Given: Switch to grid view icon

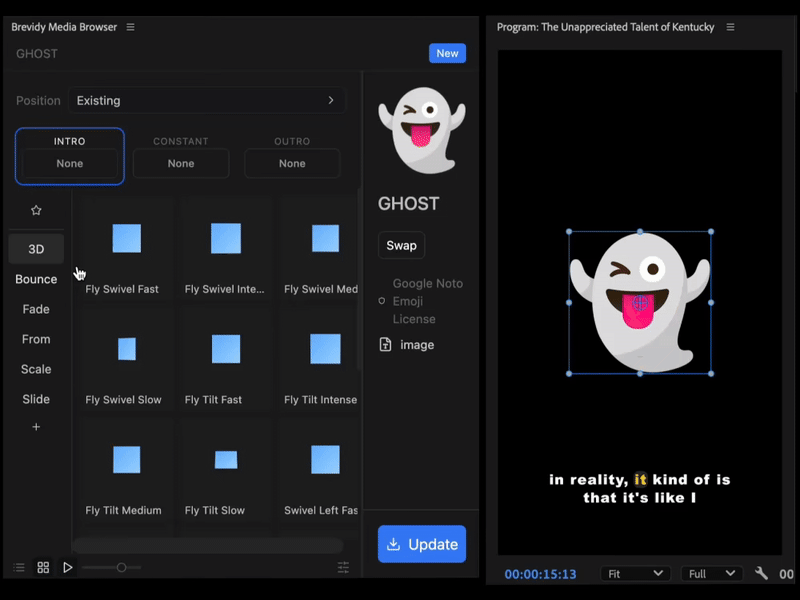Looking at the screenshot, I should coord(43,567).
